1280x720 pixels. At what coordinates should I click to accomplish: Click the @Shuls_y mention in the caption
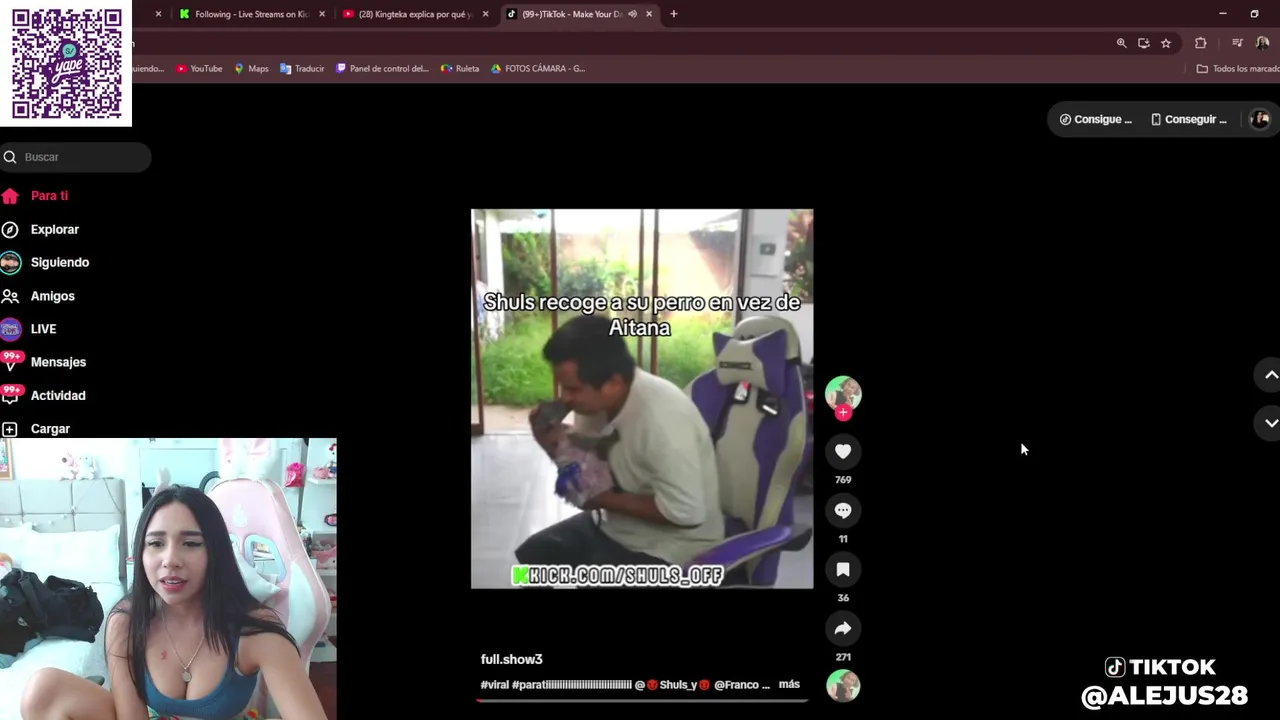(x=672, y=685)
